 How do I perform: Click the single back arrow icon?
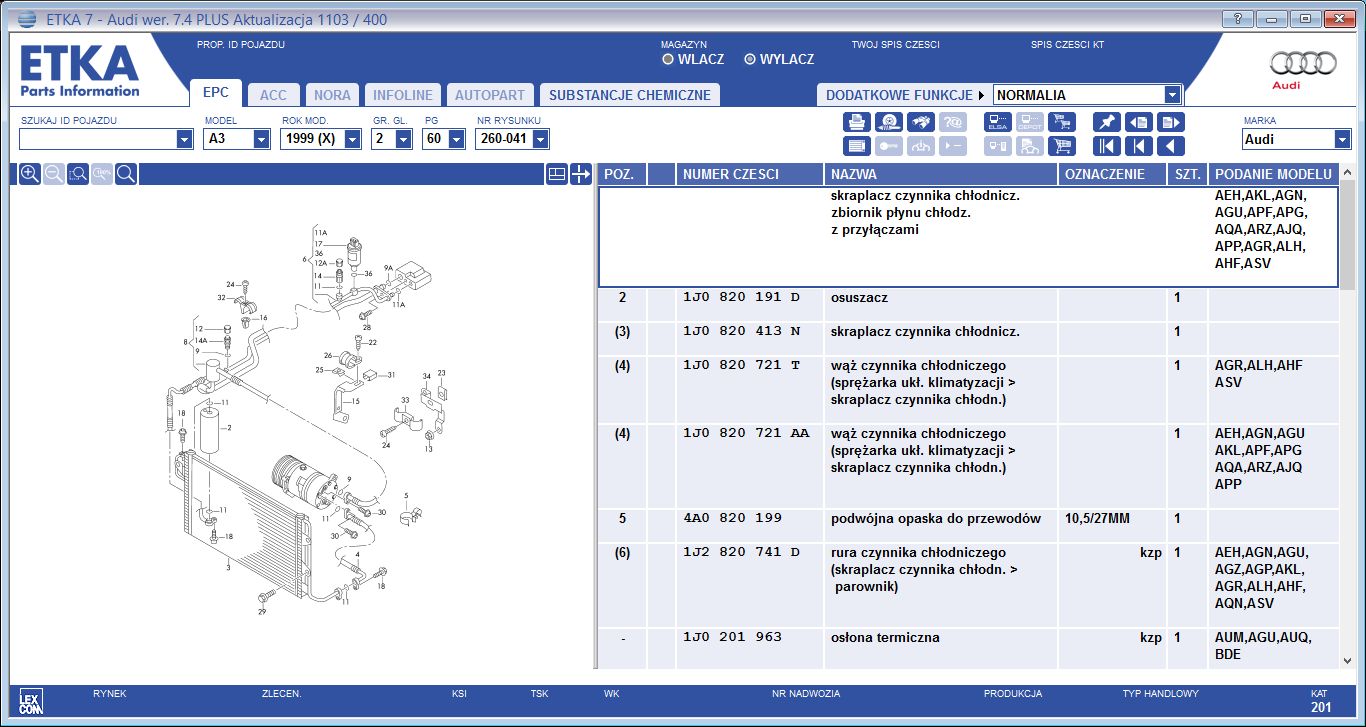pos(1171,146)
